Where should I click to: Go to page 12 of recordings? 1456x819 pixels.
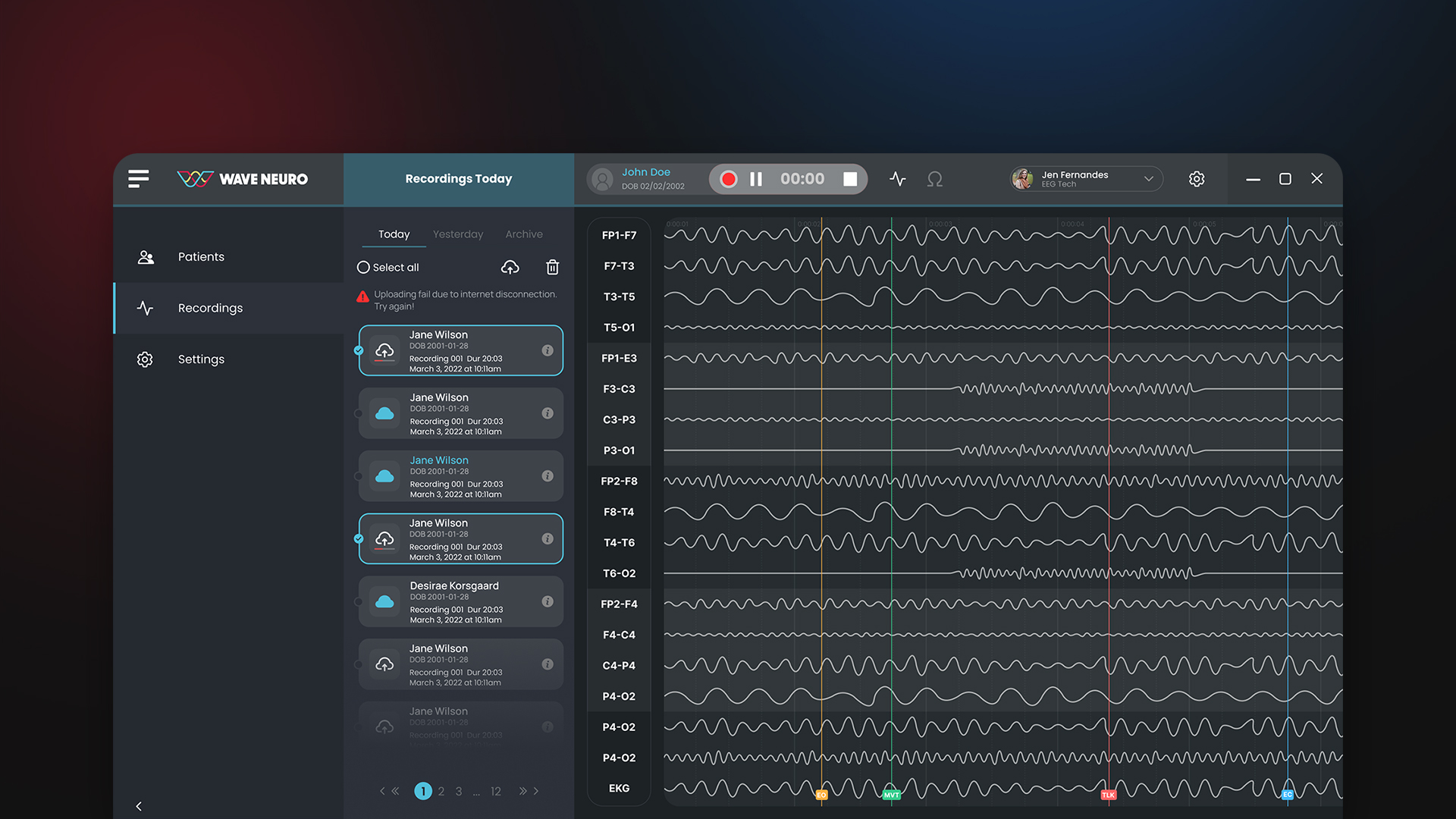[x=496, y=791]
